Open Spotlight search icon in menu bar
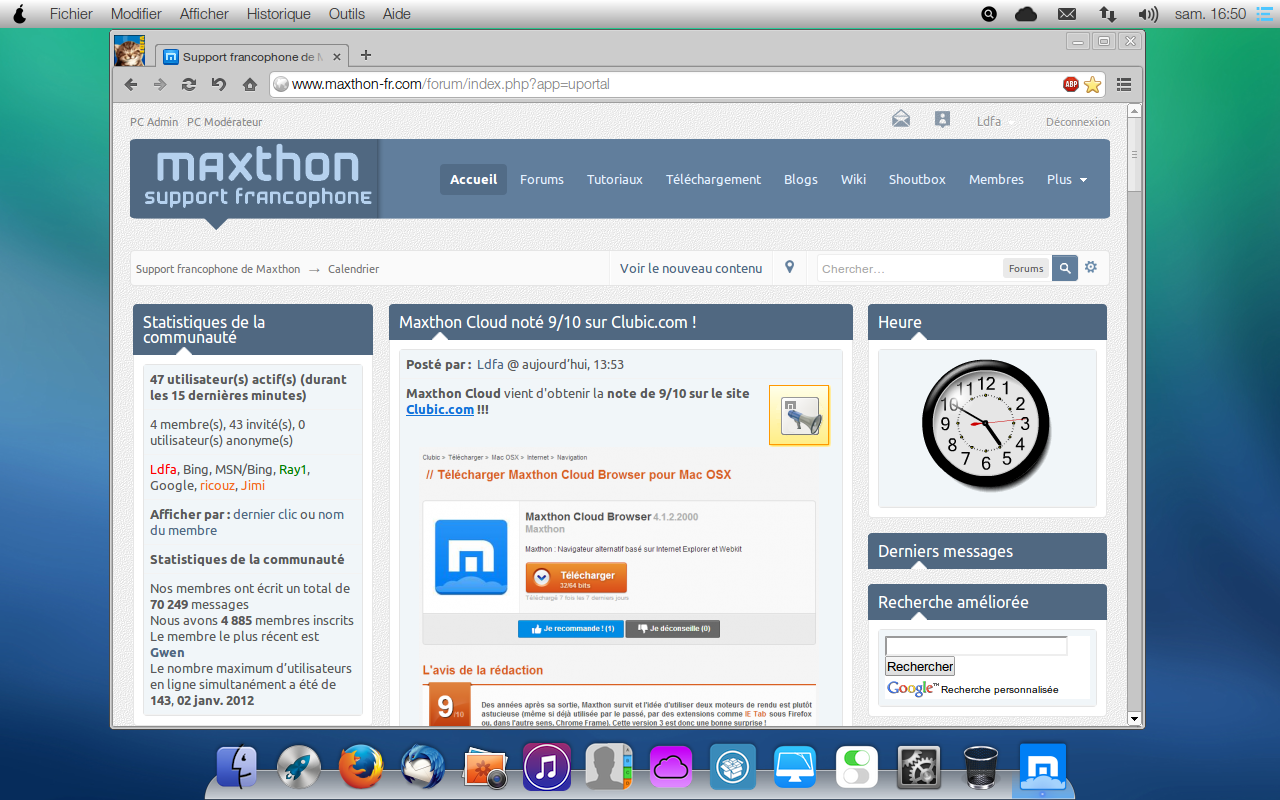The image size is (1280, 800). [x=989, y=14]
